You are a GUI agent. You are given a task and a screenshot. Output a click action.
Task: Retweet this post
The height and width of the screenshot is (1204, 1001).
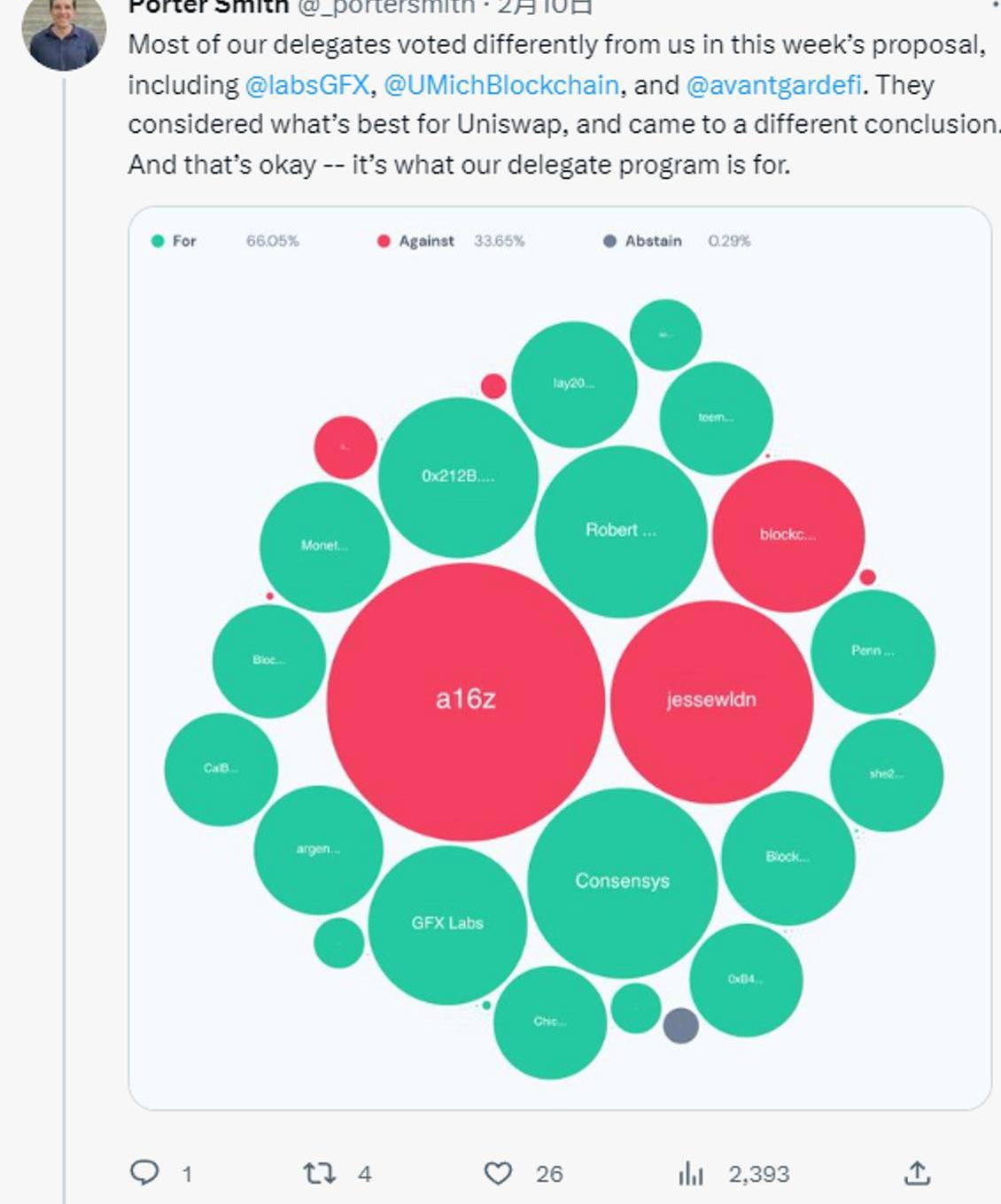[x=319, y=1173]
